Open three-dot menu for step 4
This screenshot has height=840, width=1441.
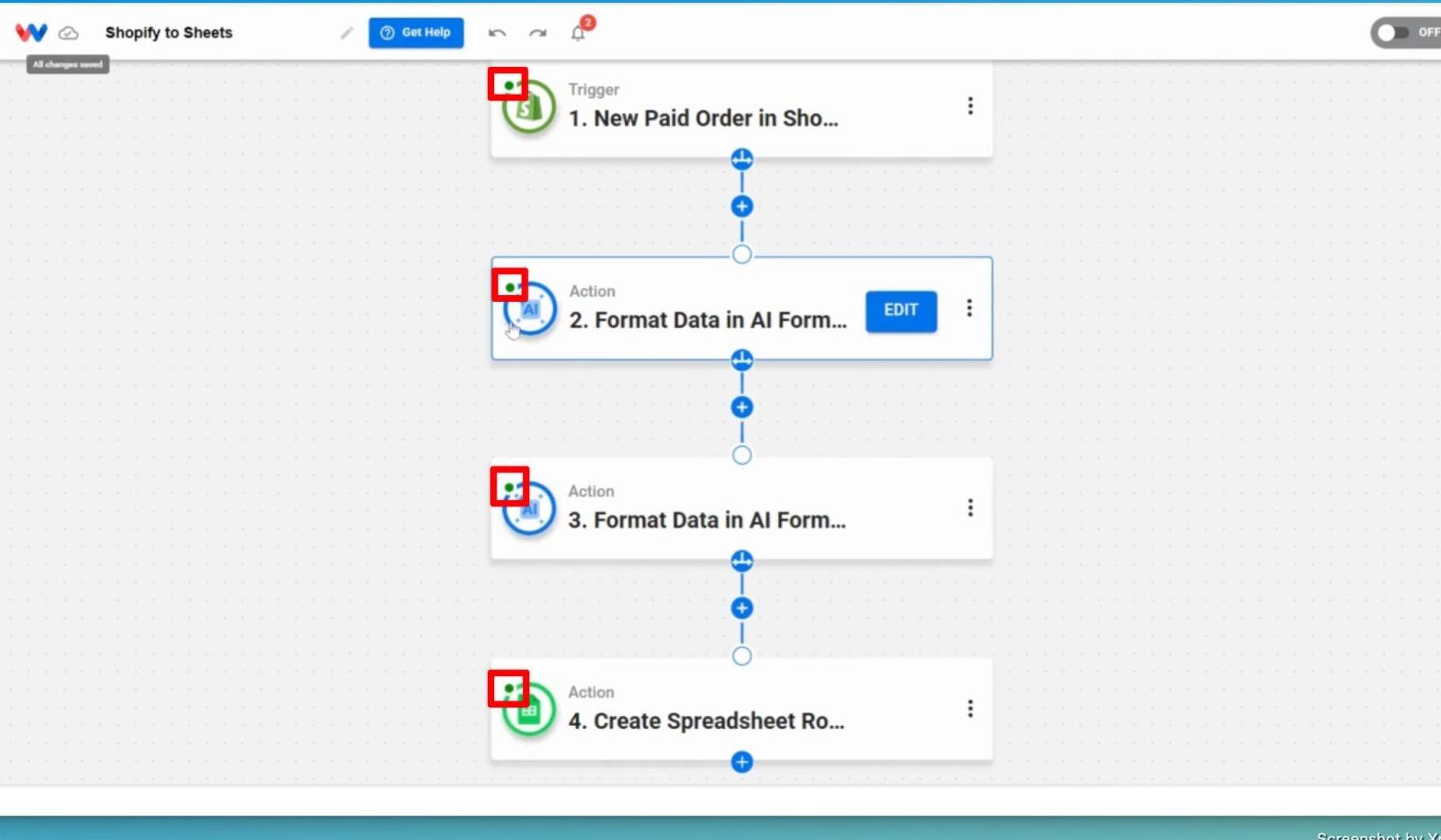point(970,709)
